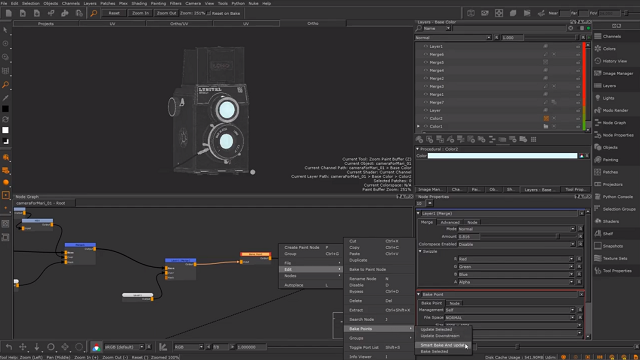Click the Color2 procedural color swatch
640x360 pixels.
[x=502, y=156]
